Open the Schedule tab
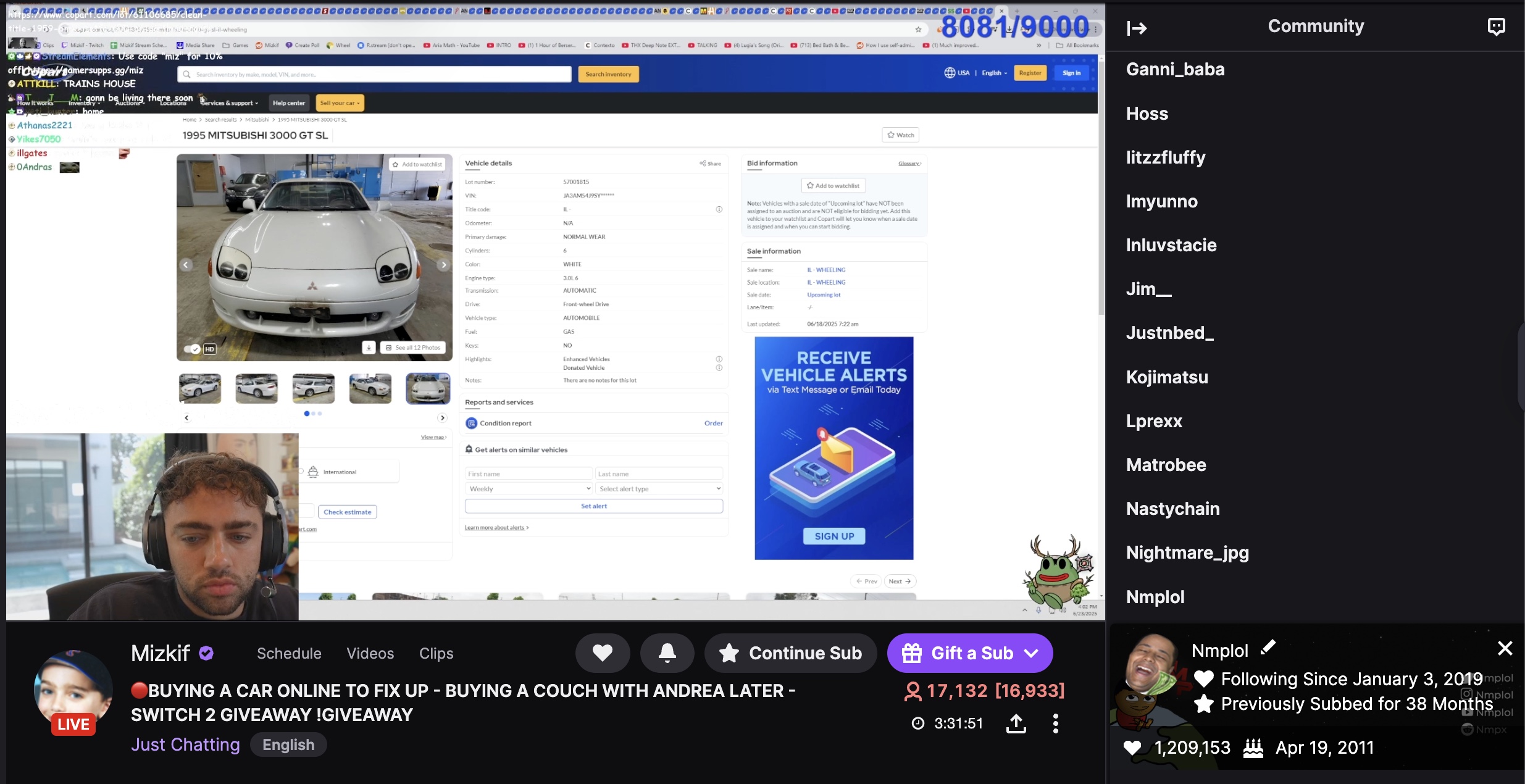 point(289,653)
